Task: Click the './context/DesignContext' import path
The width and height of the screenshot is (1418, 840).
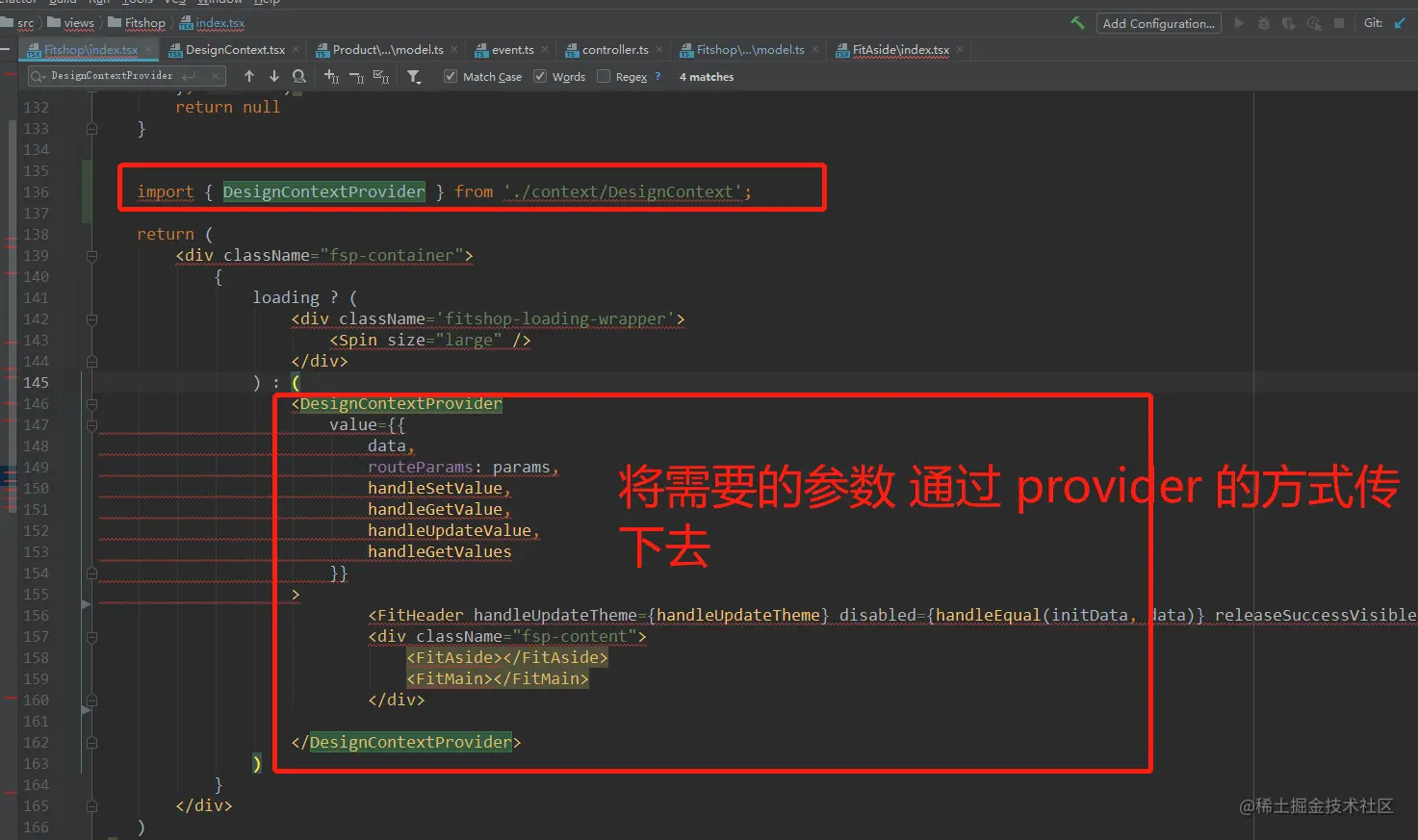Action: 623,192
